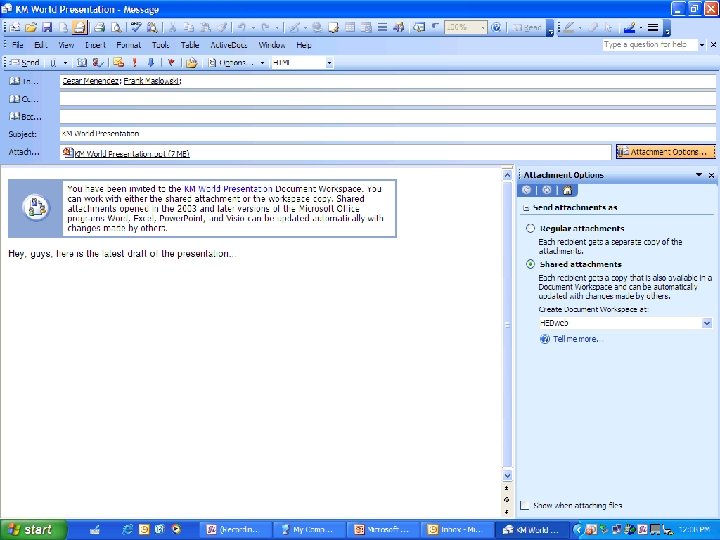Click the Check Names icon
Viewport: 720px width, 540px height.
(97, 62)
